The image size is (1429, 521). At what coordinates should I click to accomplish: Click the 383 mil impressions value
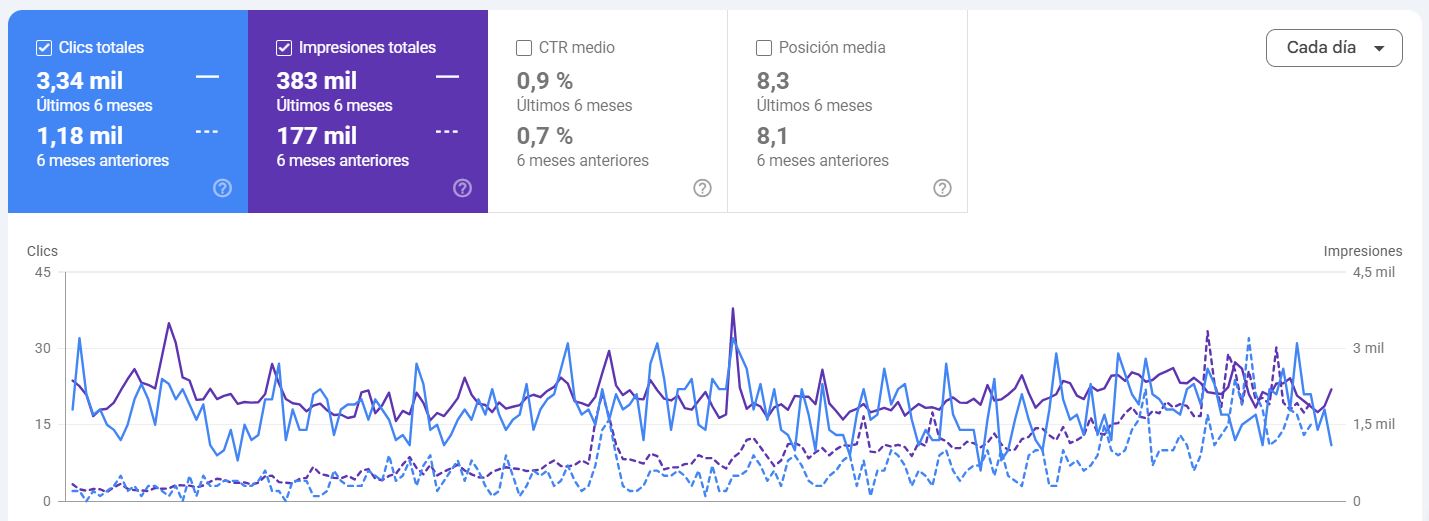(317, 81)
